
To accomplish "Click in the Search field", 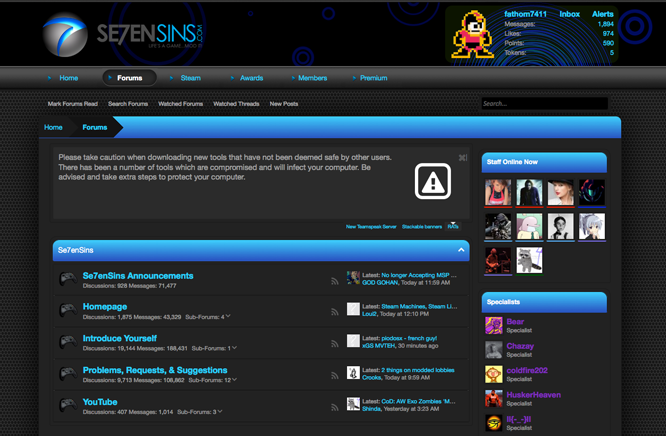I will 545,103.
